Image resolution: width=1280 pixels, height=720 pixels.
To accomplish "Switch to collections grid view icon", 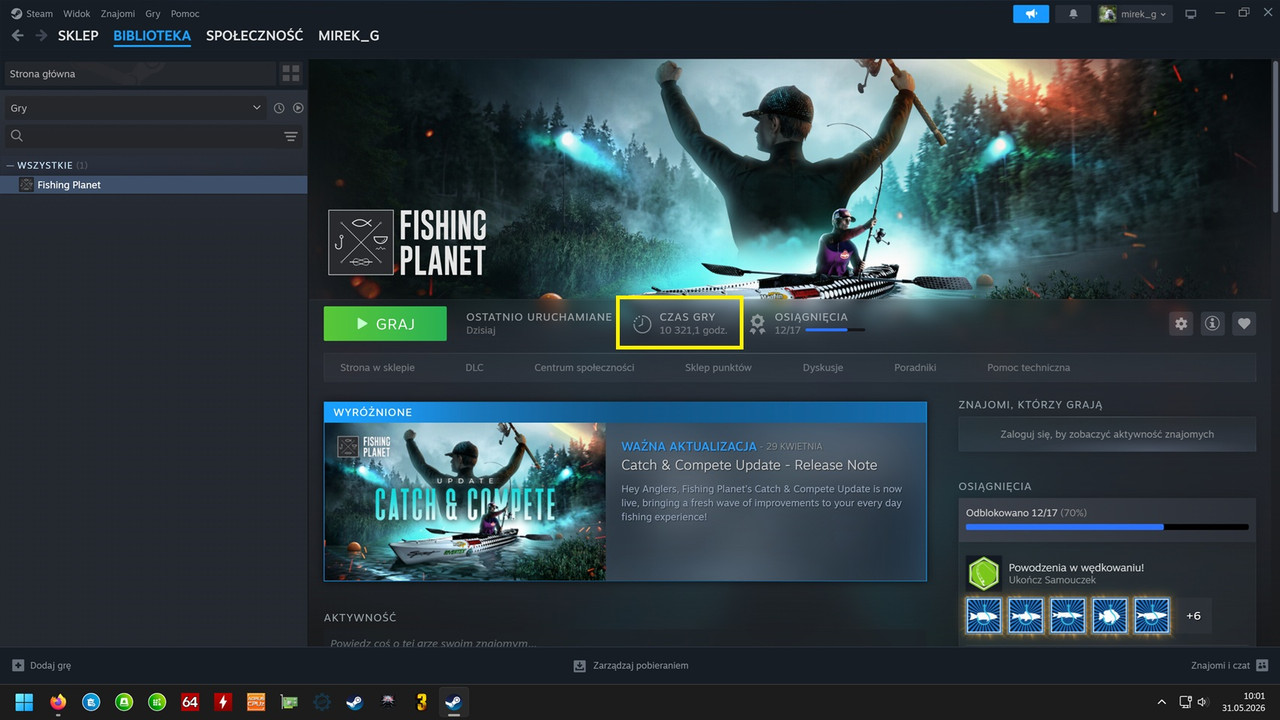I will pyautogui.click(x=291, y=74).
